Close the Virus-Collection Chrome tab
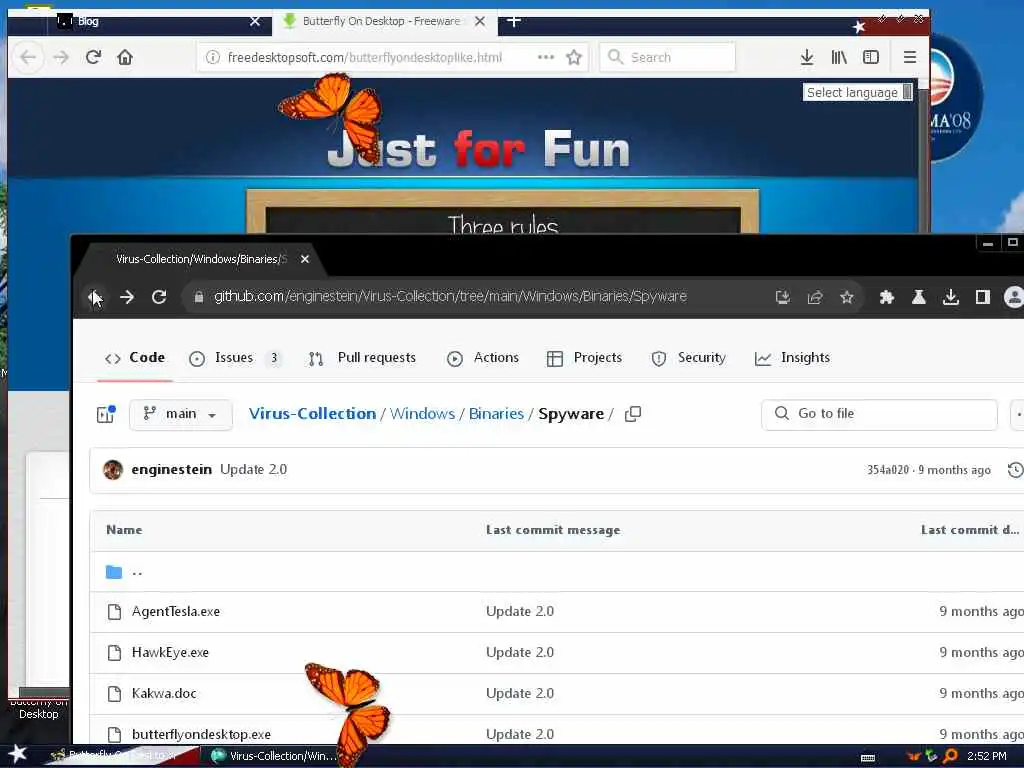Viewport: 1024px width, 768px height. 305,259
